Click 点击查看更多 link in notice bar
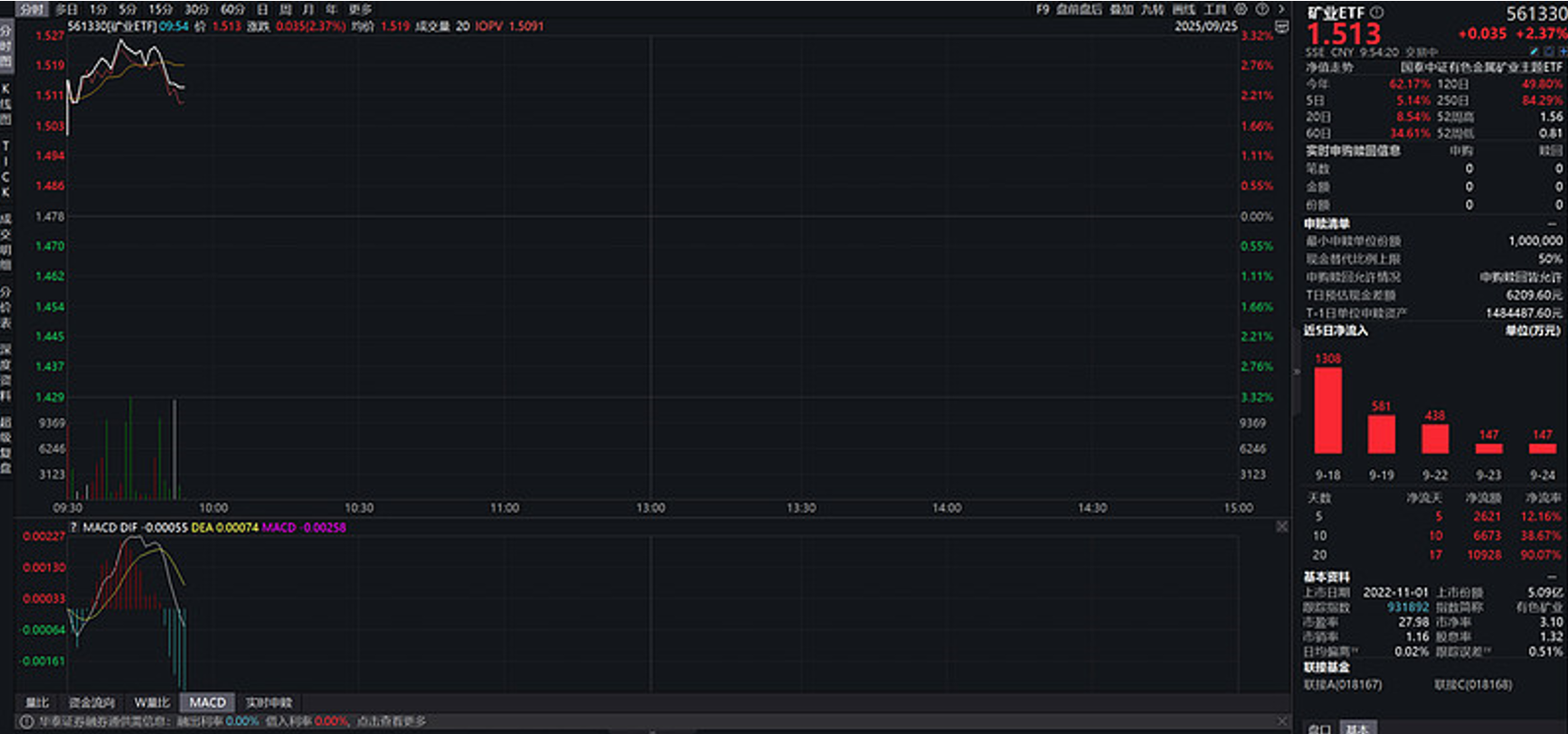The width and height of the screenshot is (1568, 734). tap(391, 721)
